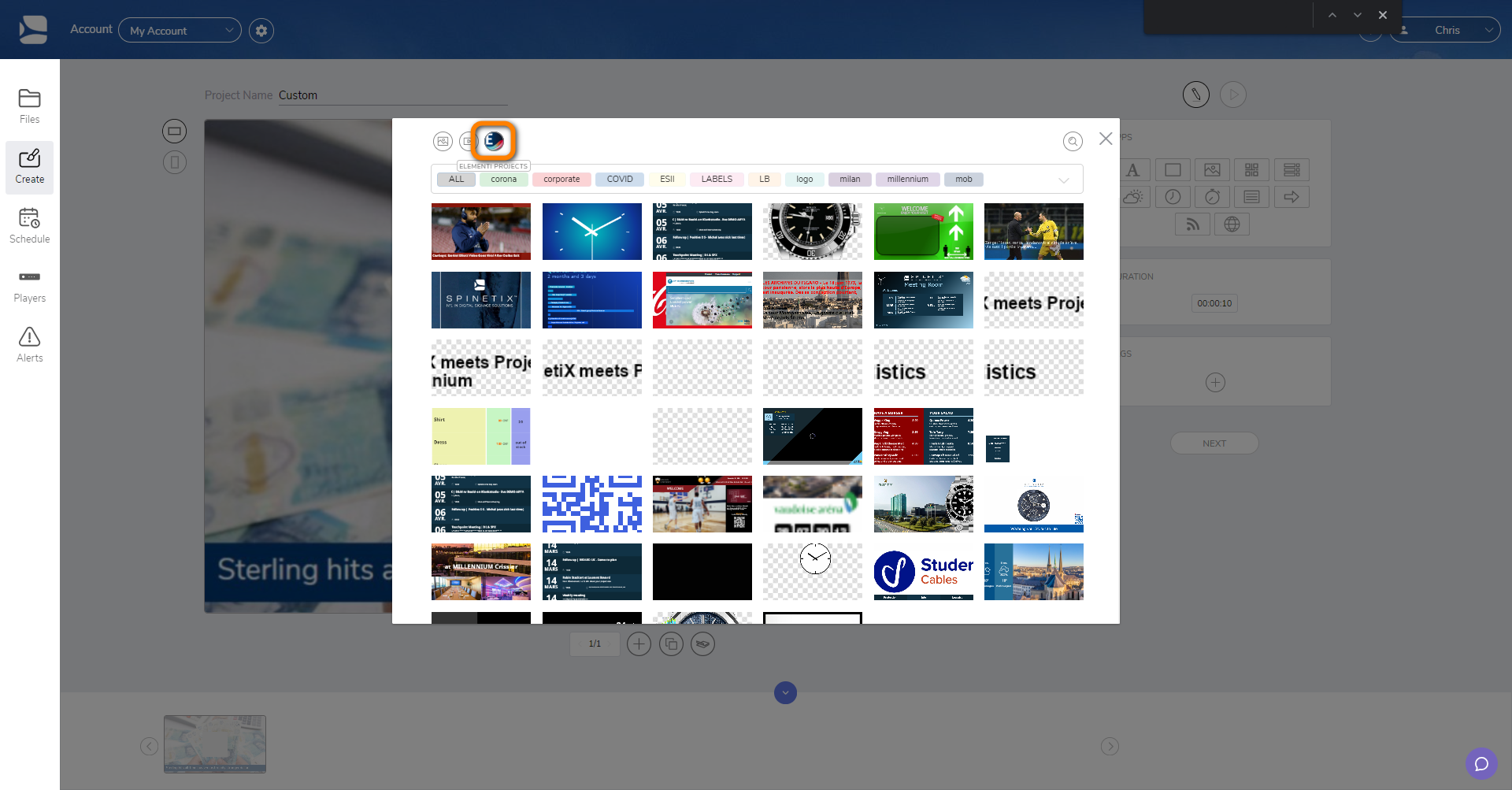Open the Elementi Projects media source

pos(494,141)
